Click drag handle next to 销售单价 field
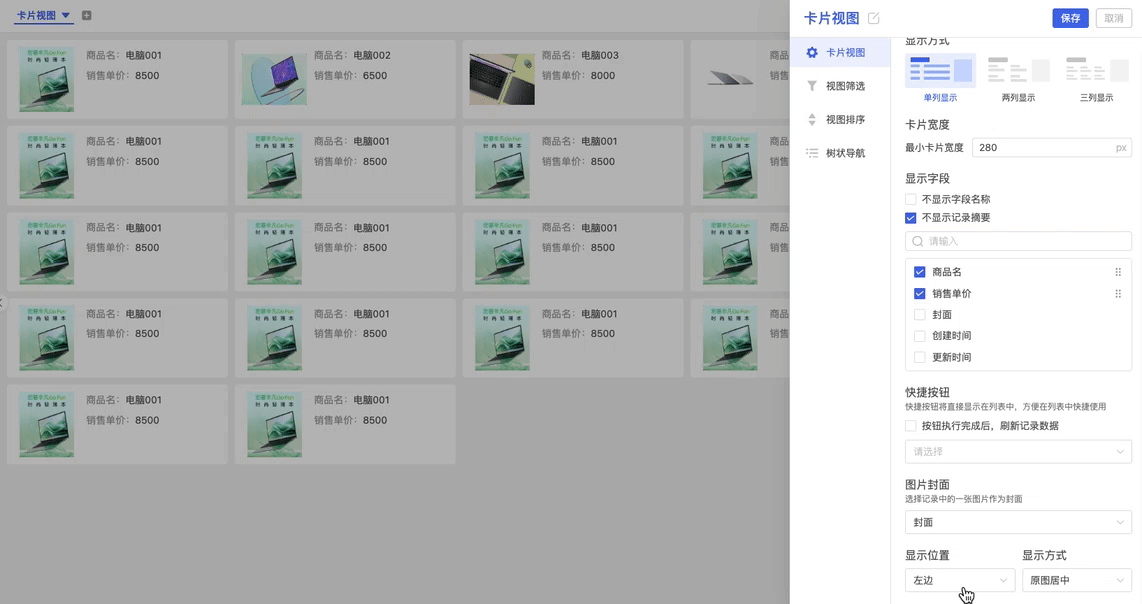Viewport: 1142px width, 604px height. [1118, 294]
